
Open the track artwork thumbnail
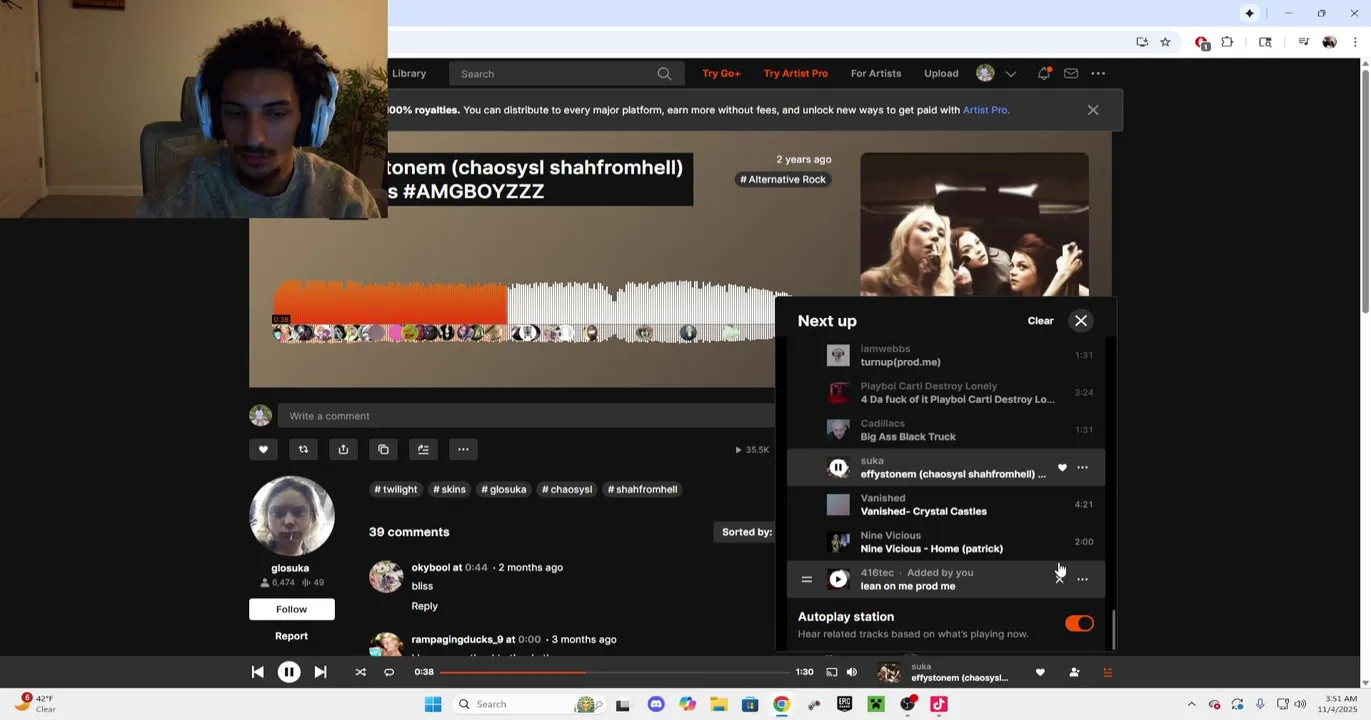974,225
